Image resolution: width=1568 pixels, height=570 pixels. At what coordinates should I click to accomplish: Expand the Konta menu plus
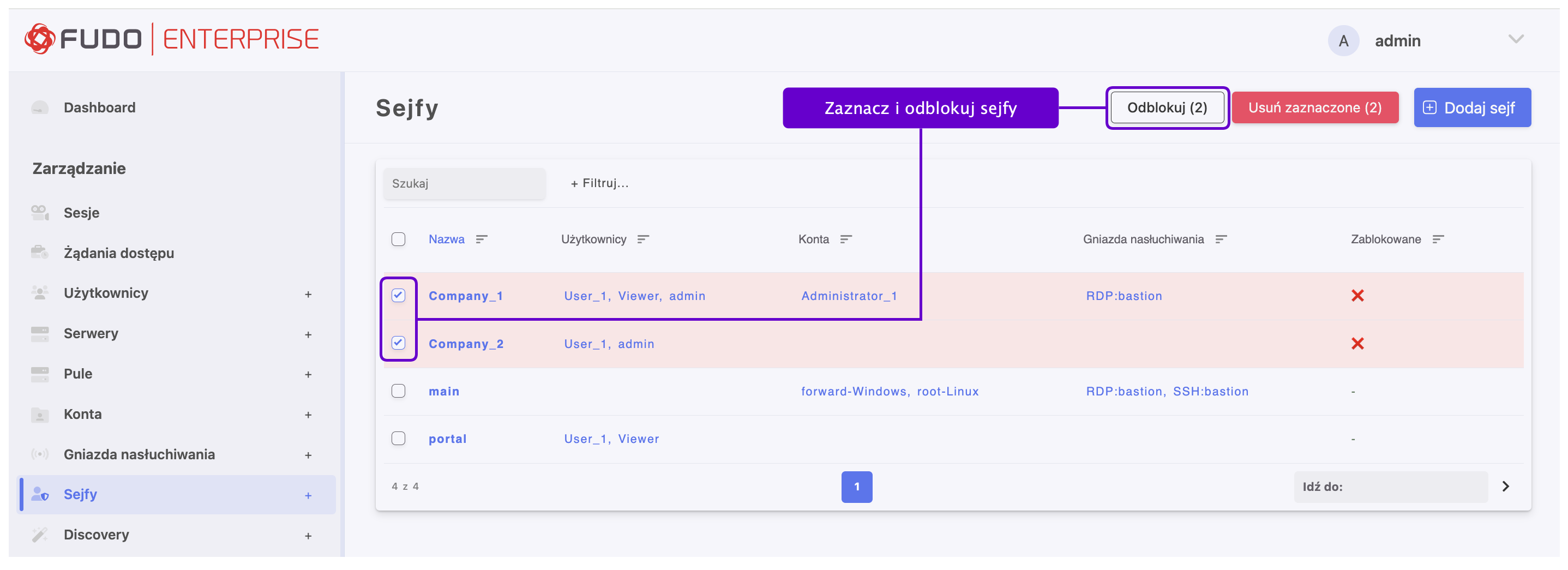[308, 415]
